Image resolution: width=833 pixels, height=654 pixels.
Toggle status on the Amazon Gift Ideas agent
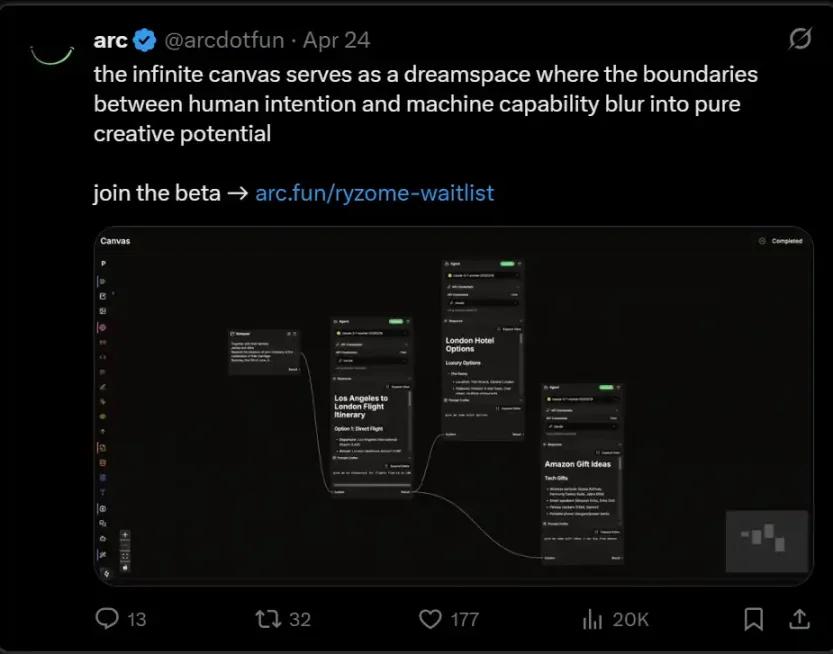pyautogui.click(x=608, y=387)
